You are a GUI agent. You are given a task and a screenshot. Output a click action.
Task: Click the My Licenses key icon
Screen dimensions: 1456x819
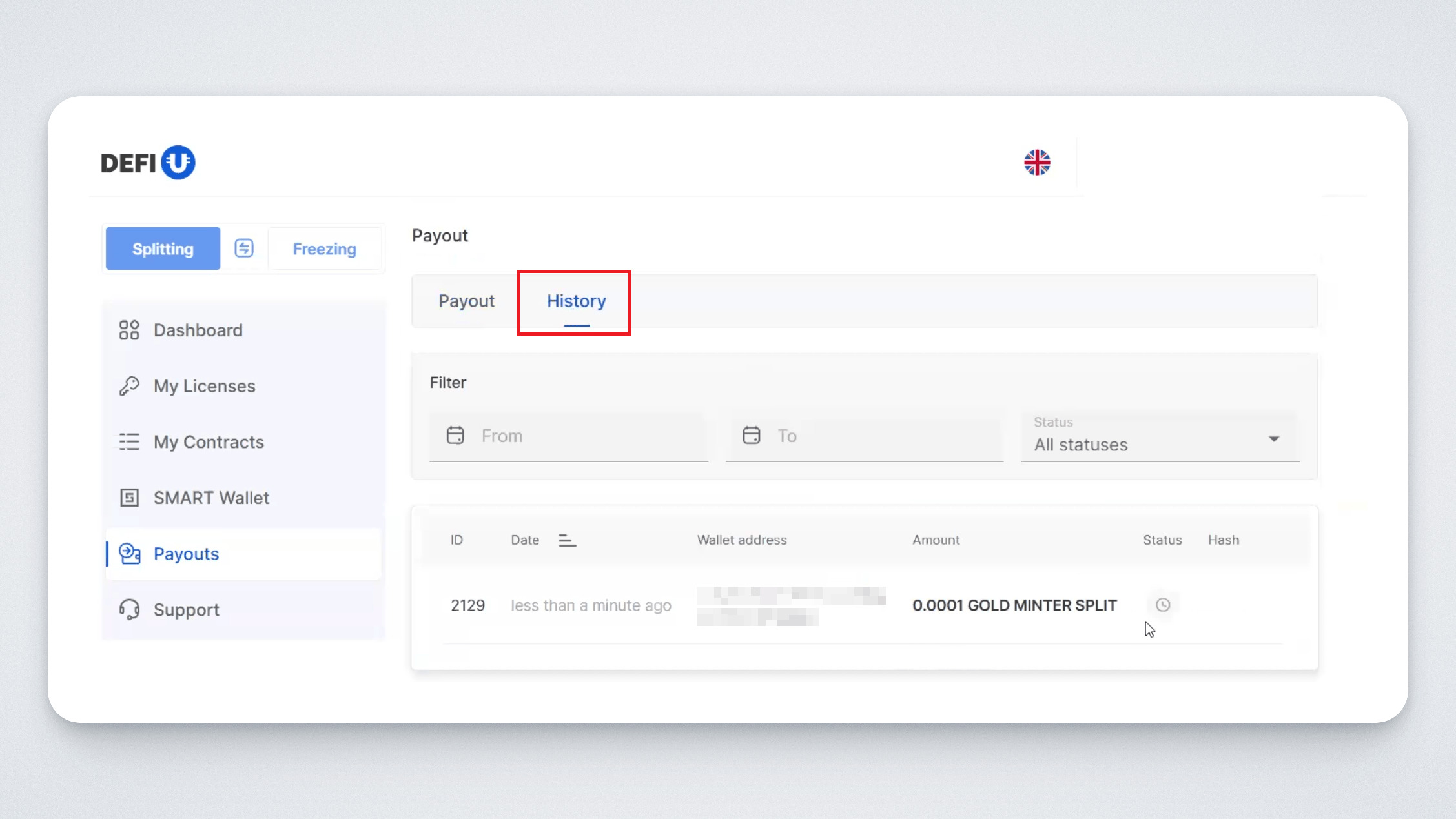[x=129, y=386]
